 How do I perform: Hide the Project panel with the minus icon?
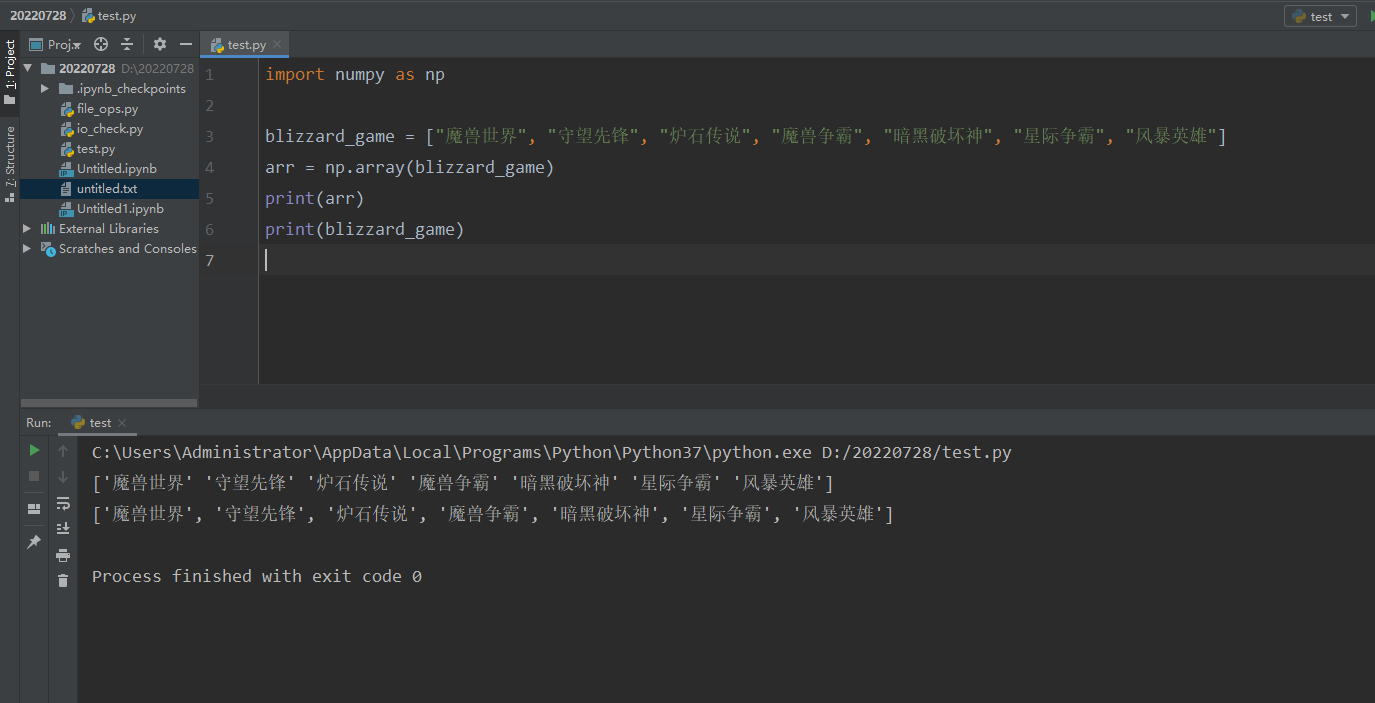tap(186, 44)
